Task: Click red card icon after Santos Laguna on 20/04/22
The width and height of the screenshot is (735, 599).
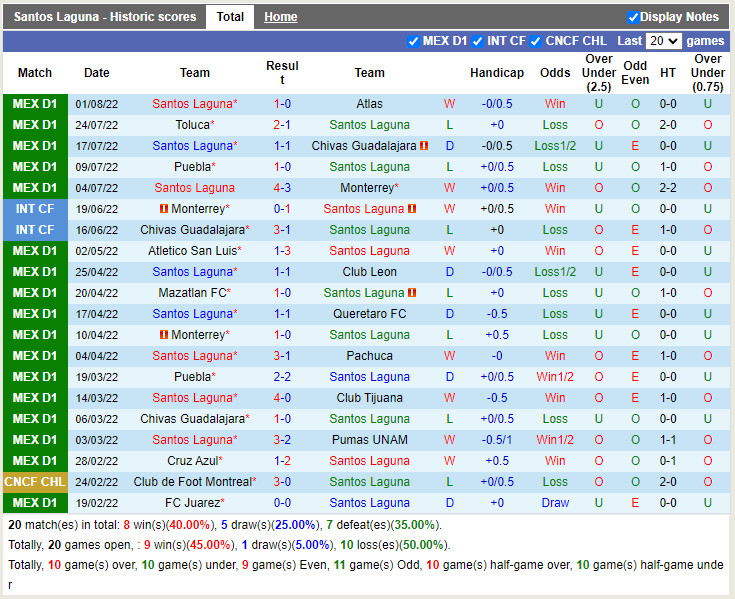Action: coord(412,293)
